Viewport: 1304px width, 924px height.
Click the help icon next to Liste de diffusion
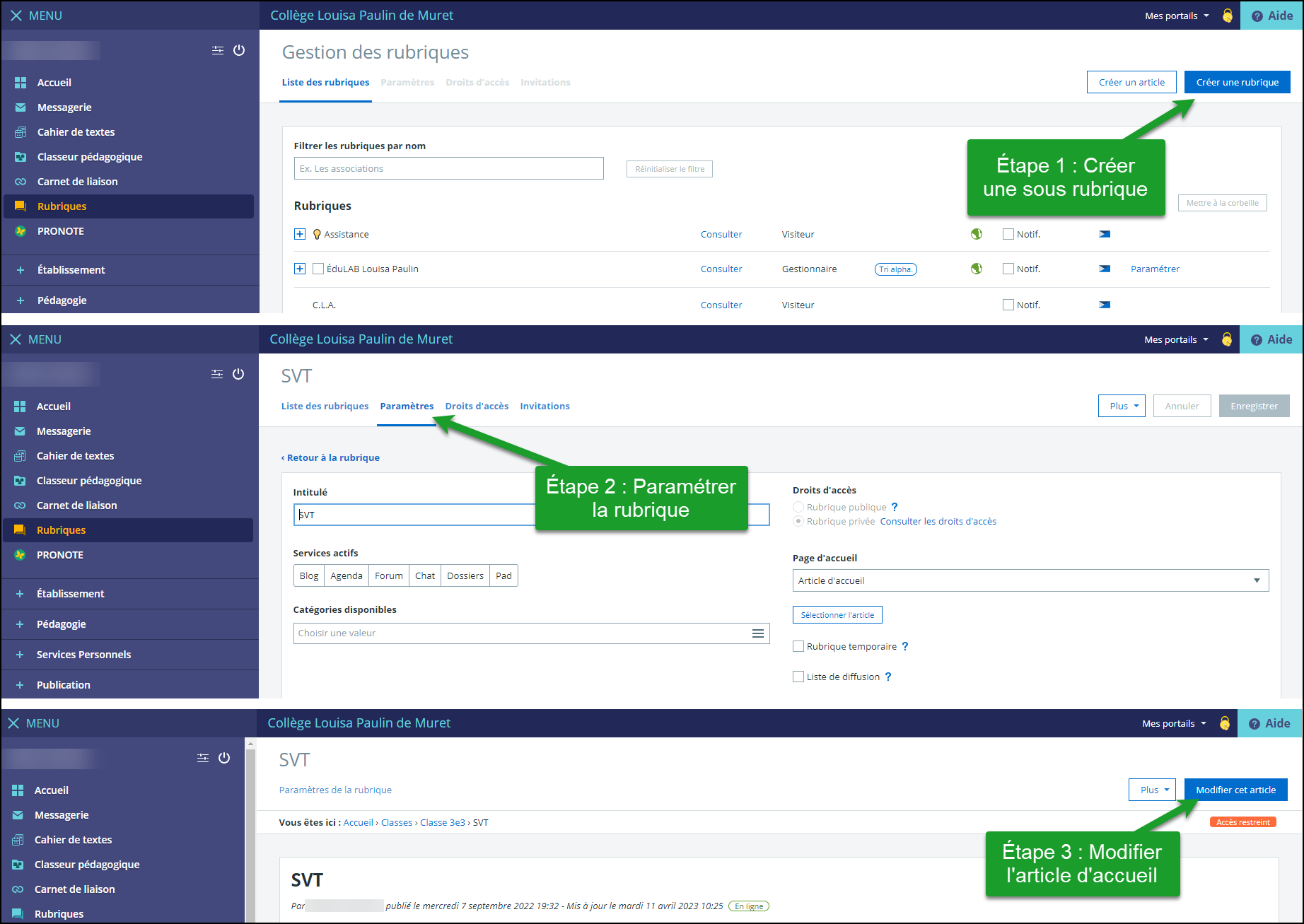coord(888,677)
